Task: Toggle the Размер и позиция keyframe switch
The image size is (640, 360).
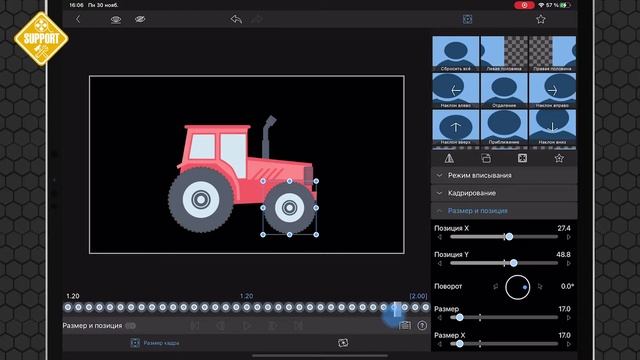Action: (x=131, y=326)
